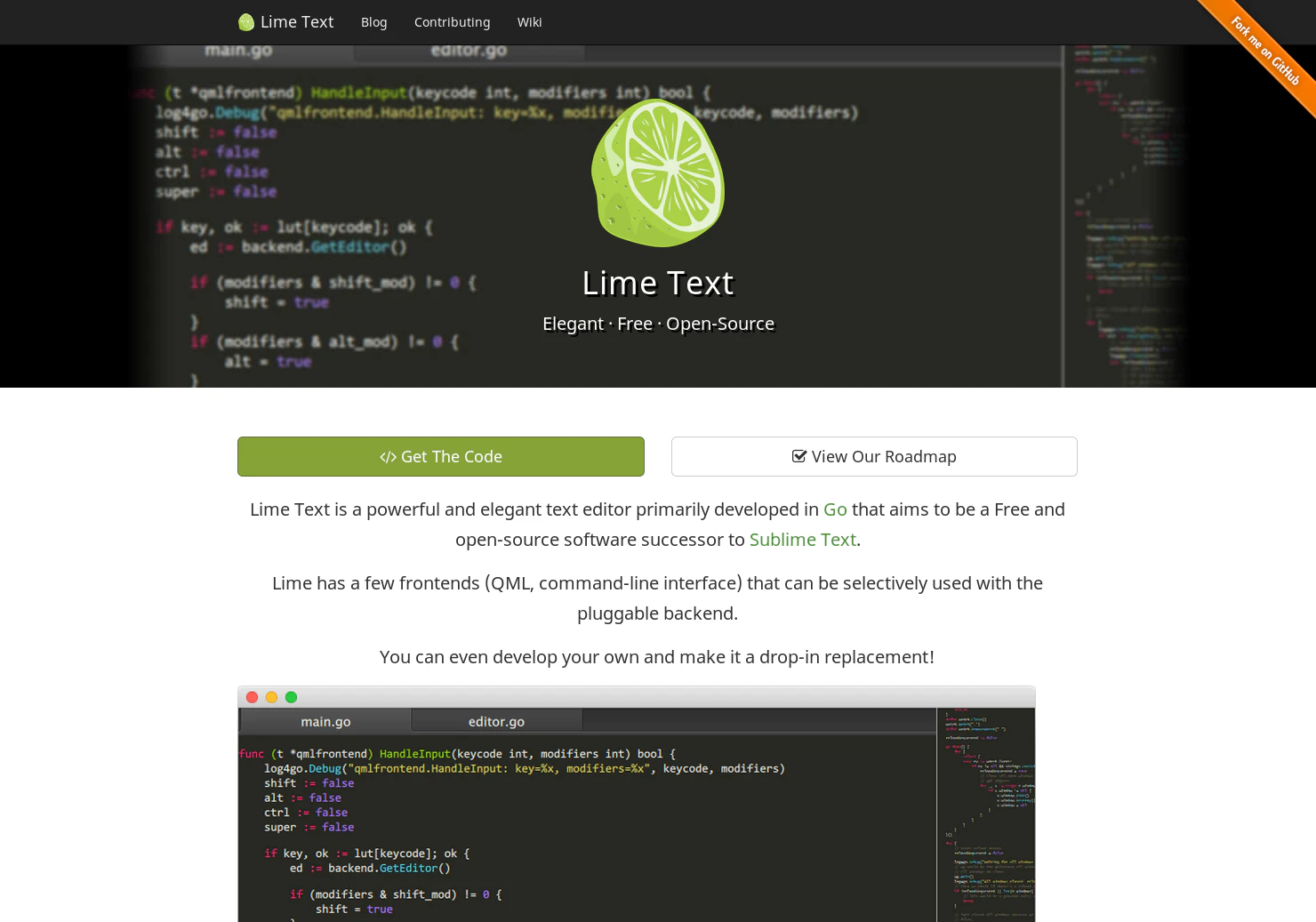This screenshot has height=922, width=1316.
Task: Click the editor.go tab in editor screenshot
Action: [x=496, y=721]
